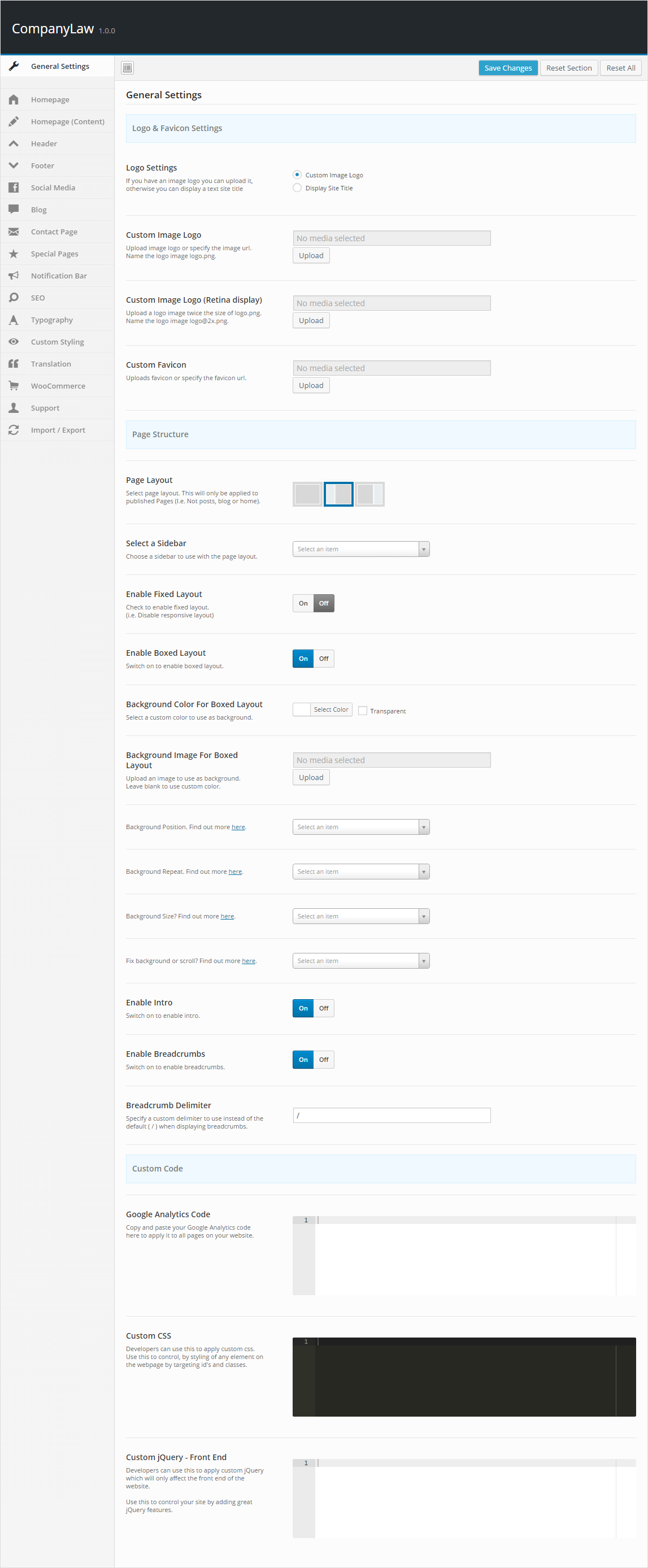Open the Select a Sidebar dropdown
This screenshot has width=648, height=1568.
pos(361,549)
